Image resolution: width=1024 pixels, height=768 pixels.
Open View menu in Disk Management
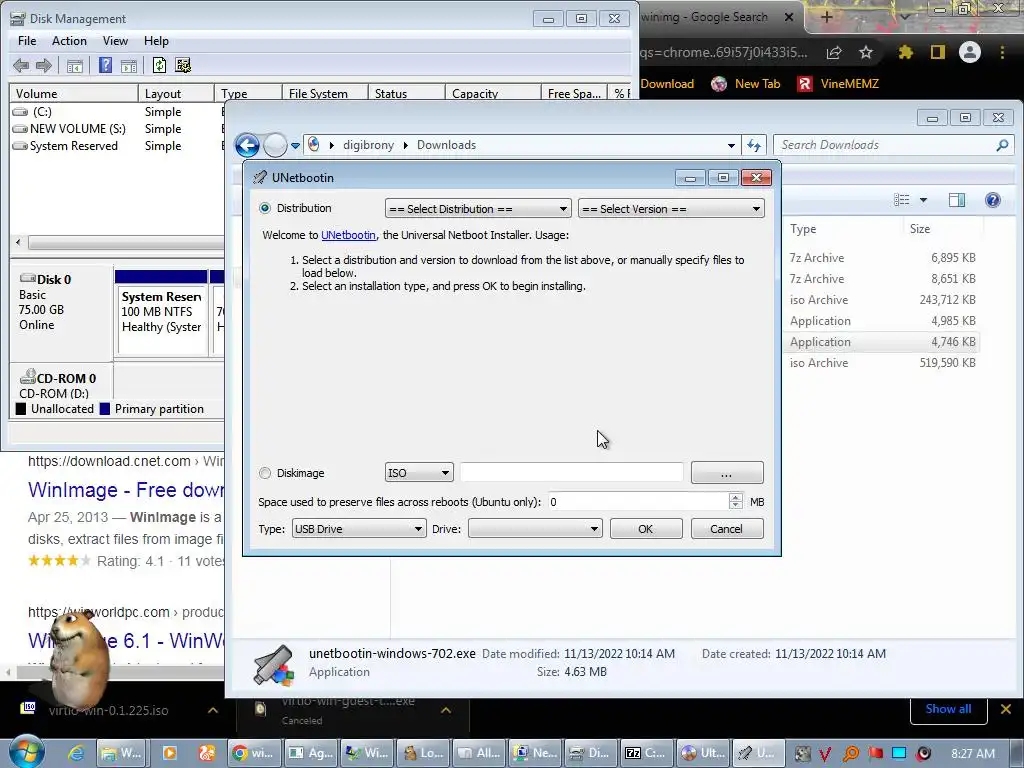point(115,40)
